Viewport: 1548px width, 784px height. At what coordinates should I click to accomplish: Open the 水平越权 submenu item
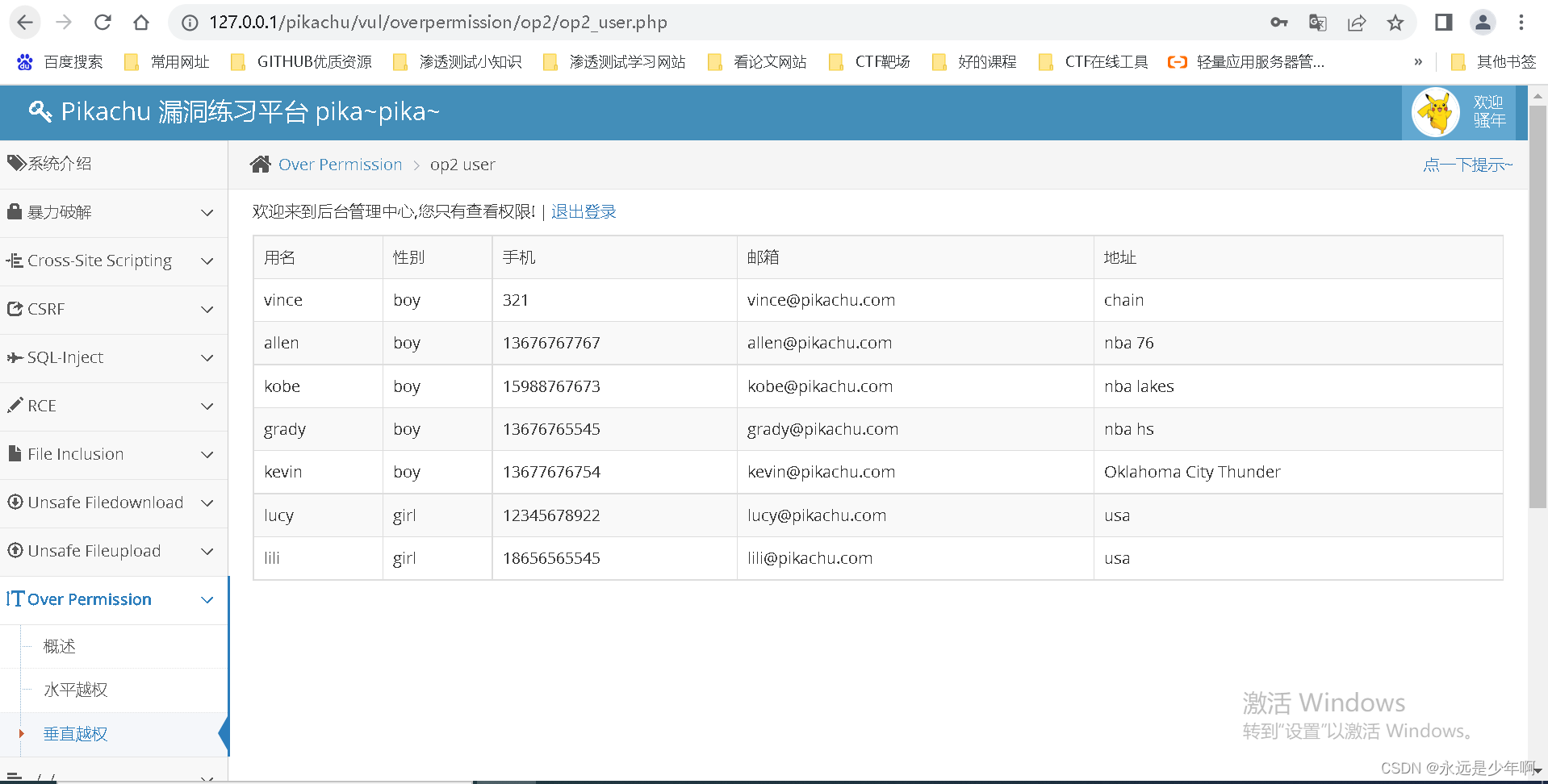[x=76, y=690]
